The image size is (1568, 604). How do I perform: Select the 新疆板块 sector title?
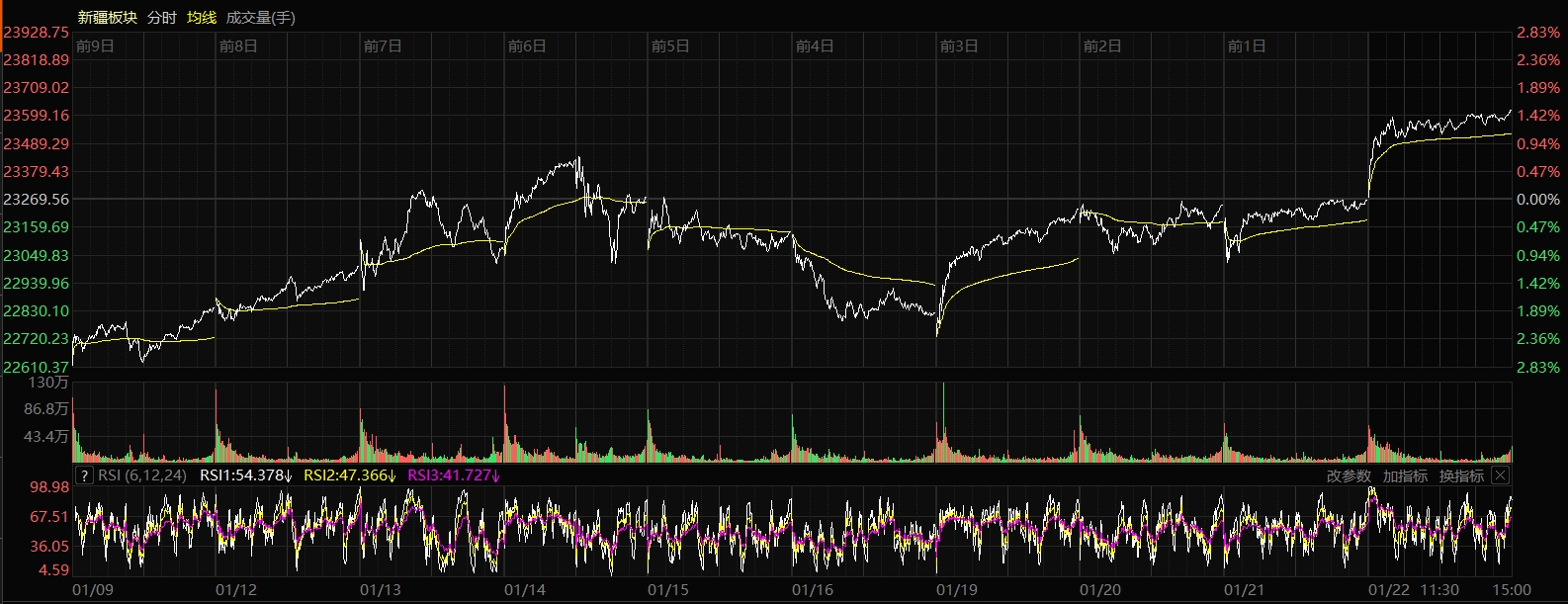[x=107, y=18]
